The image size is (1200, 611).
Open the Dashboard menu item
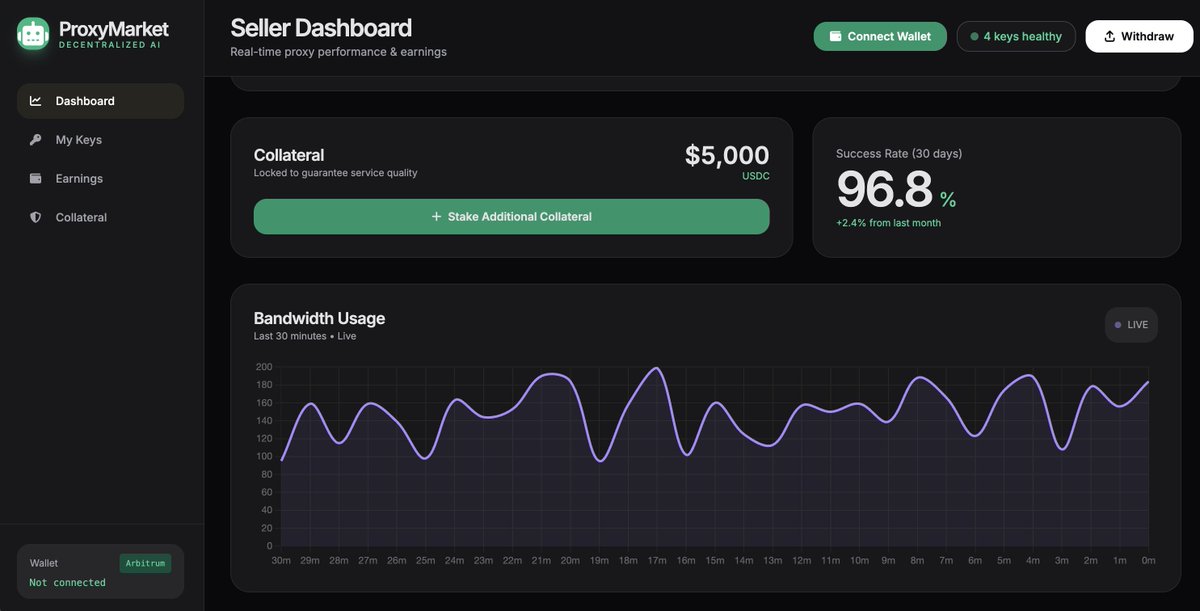point(100,101)
